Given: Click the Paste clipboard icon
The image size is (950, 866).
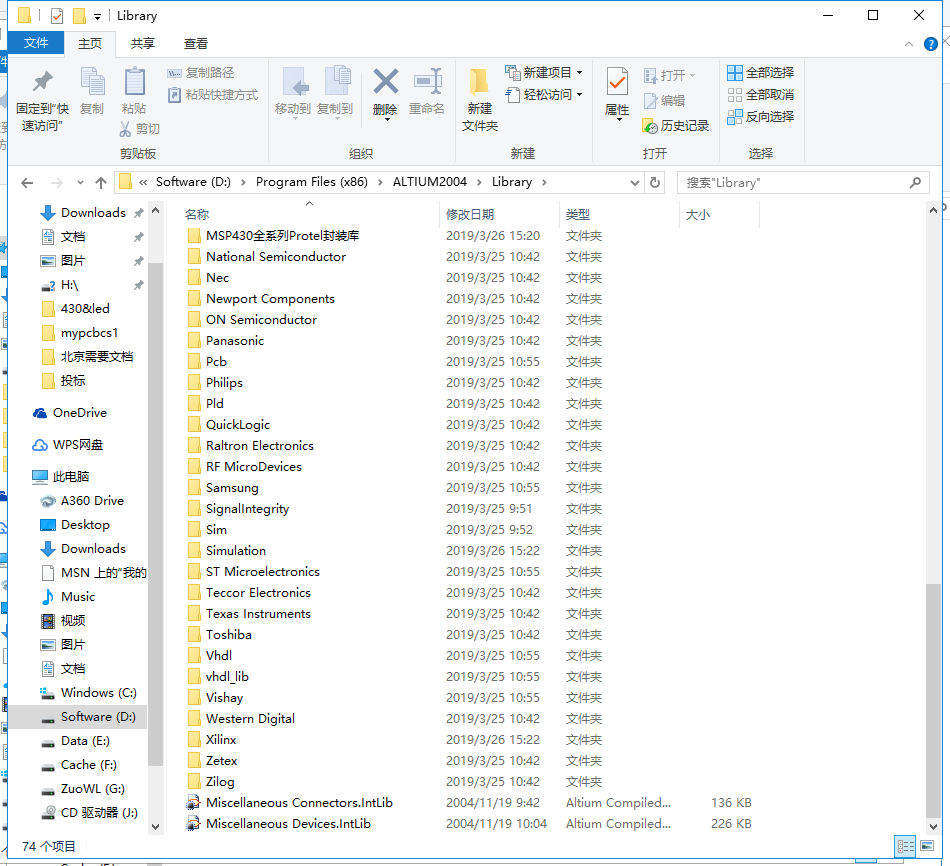Looking at the screenshot, I should [134, 82].
